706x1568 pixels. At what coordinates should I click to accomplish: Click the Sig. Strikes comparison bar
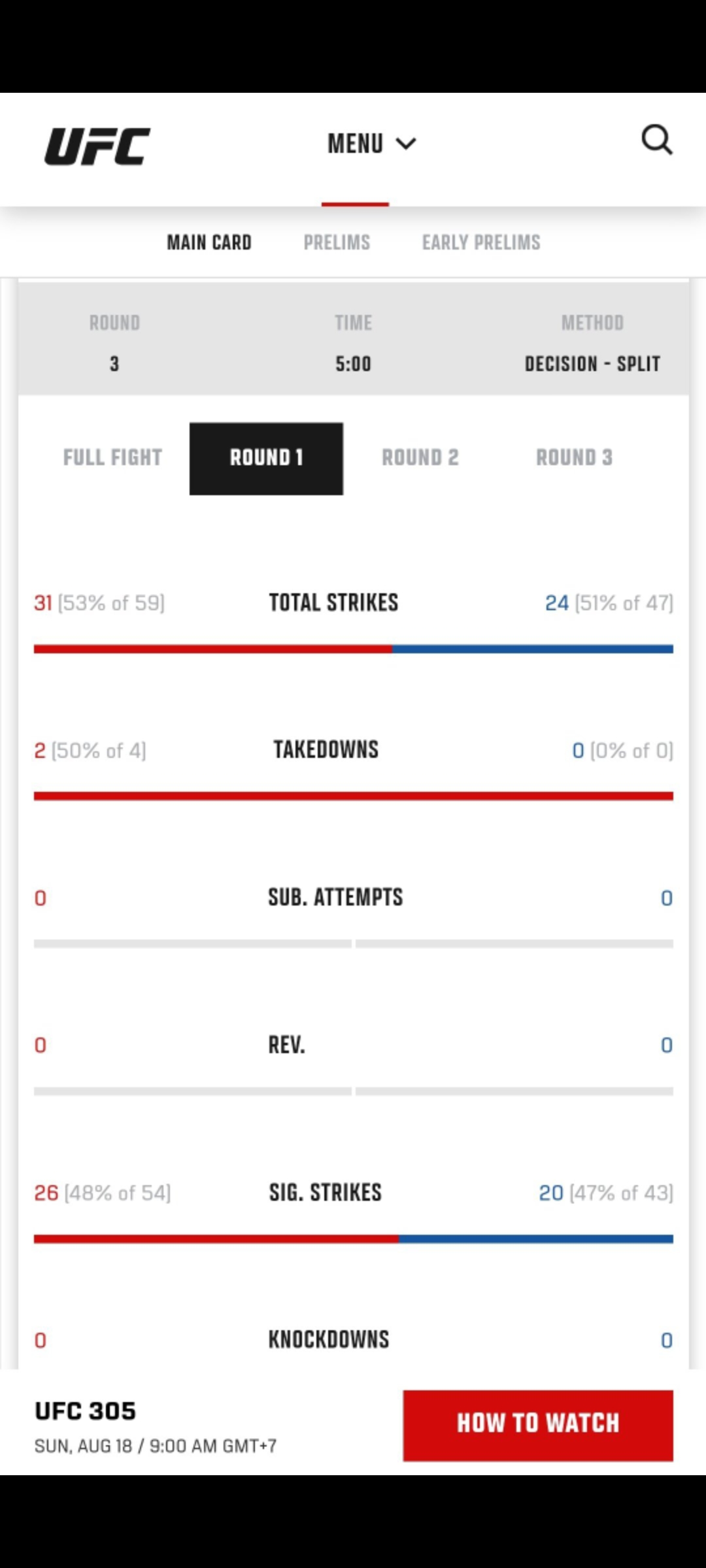(x=353, y=1239)
